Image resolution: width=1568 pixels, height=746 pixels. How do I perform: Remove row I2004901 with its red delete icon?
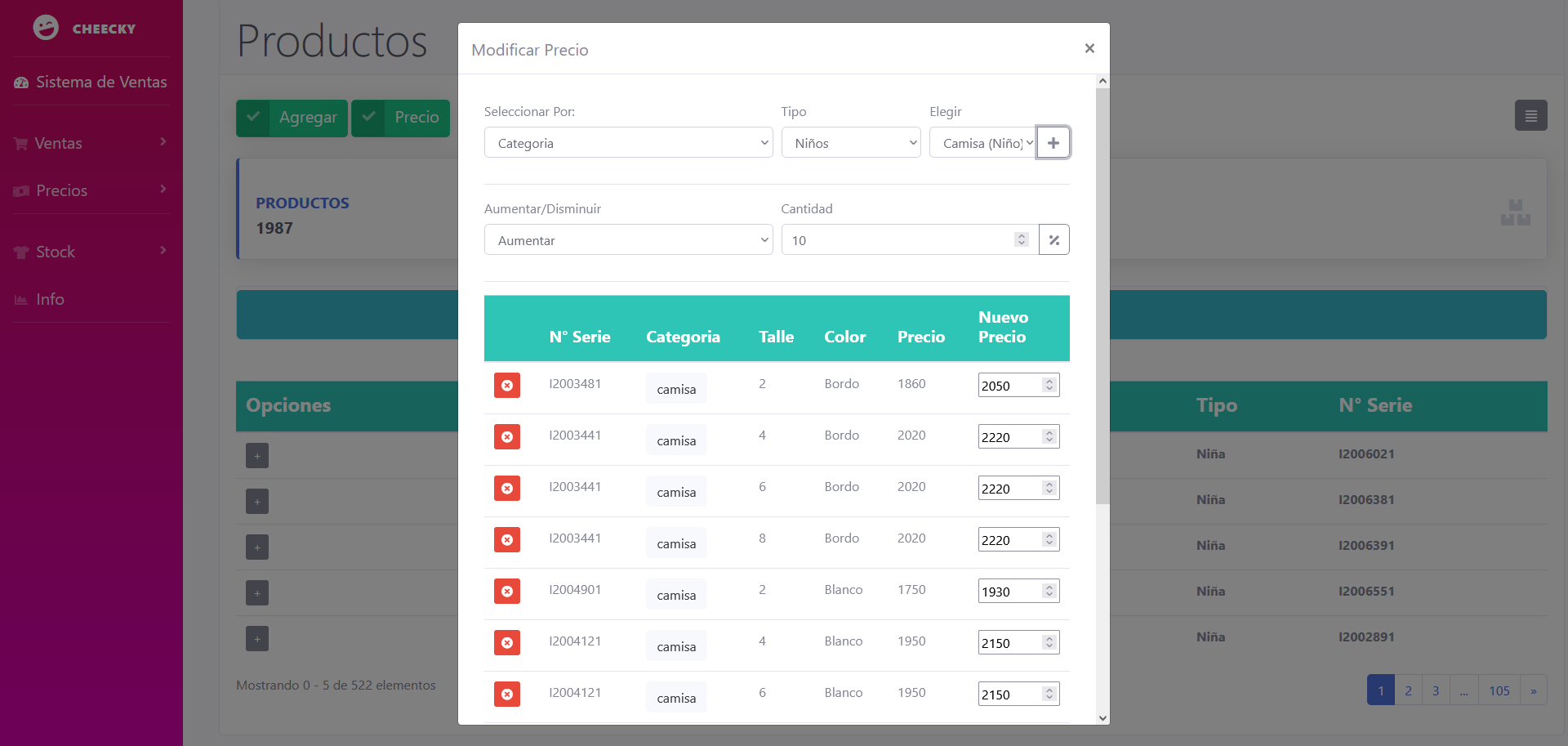(x=506, y=591)
